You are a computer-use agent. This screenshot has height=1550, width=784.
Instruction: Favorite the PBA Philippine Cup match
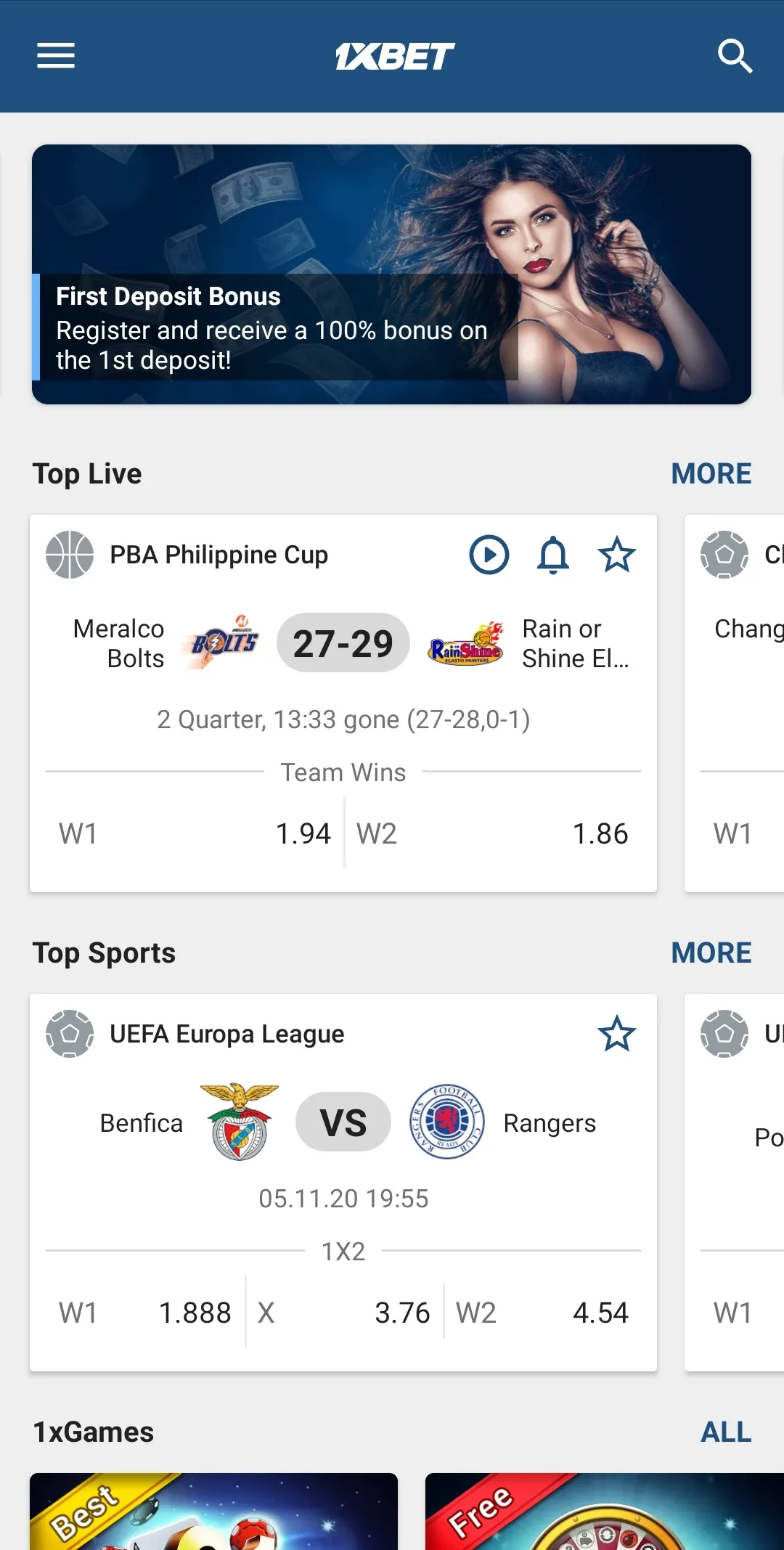coord(617,555)
